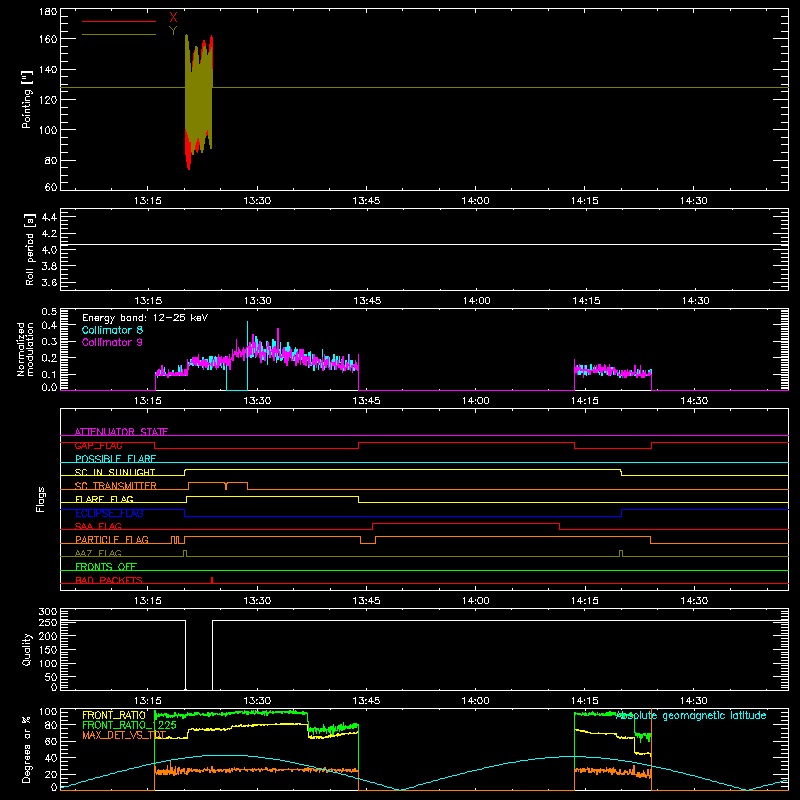Click the 'Absolute geomagnetic latitude' label
Image resolution: width=800 pixels, height=800 pixels.
click(691, 715)
